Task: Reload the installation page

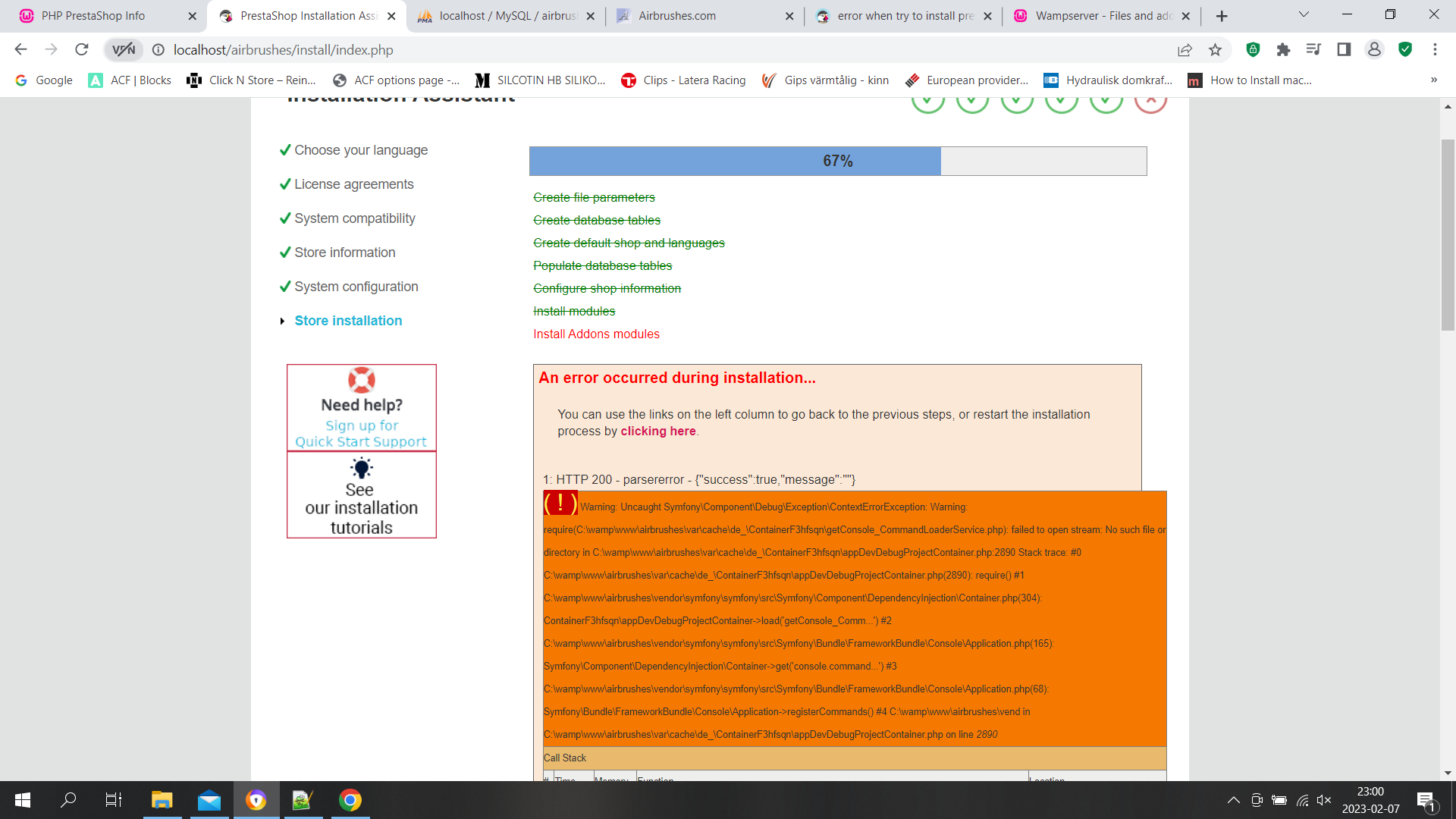Action: [x=81, y=49]
